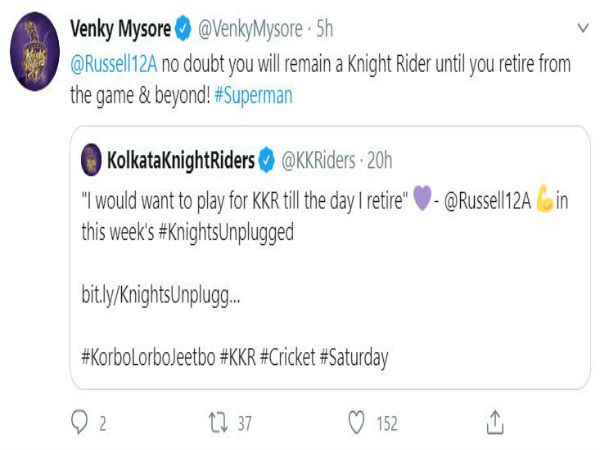This screenshot has width=600, height=450.
Task: Click the KolkataKnightRiders small avatar
Action: click(91, 160)
